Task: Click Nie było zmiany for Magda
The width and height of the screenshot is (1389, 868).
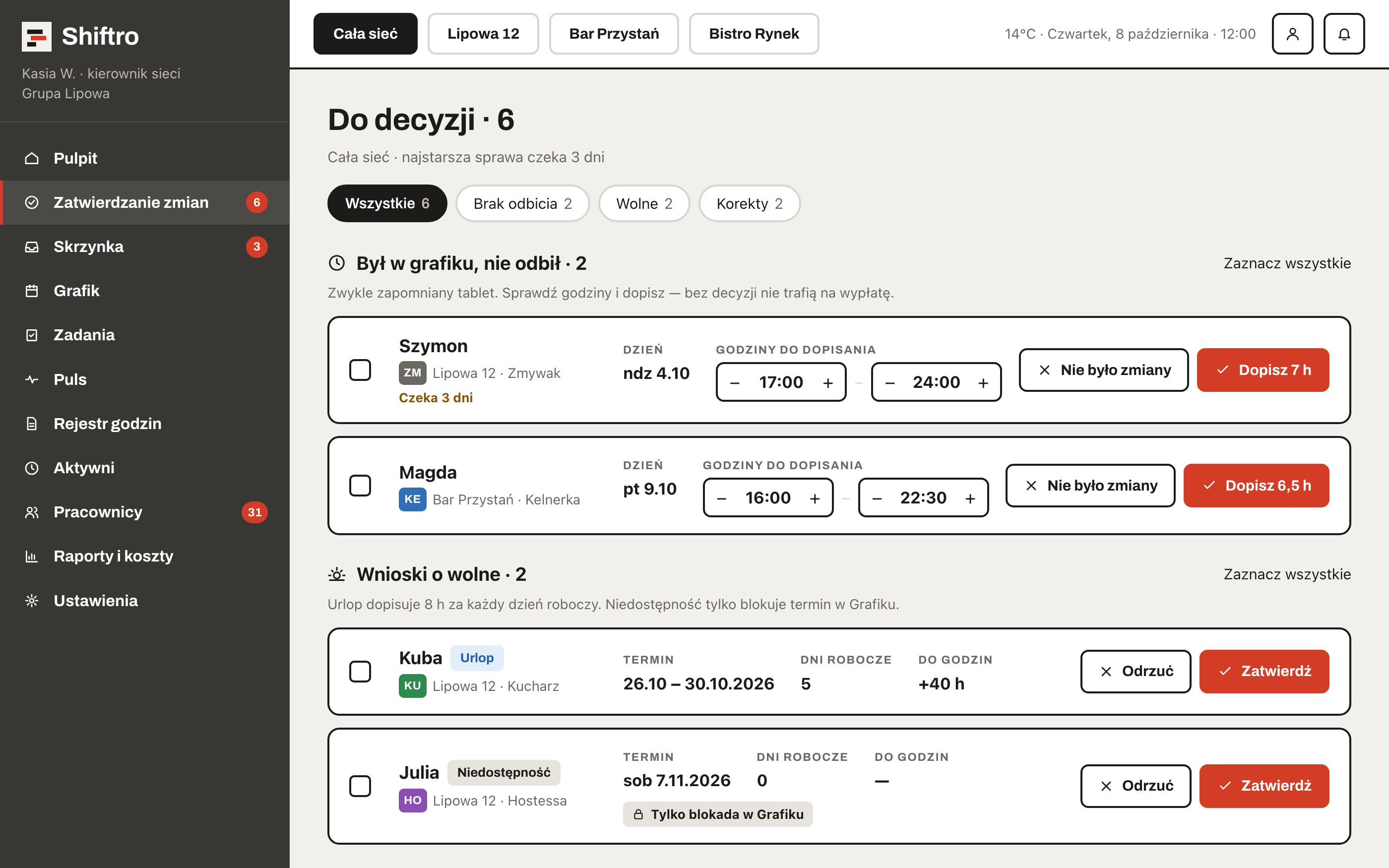Action: click(x=1090, y=485)
